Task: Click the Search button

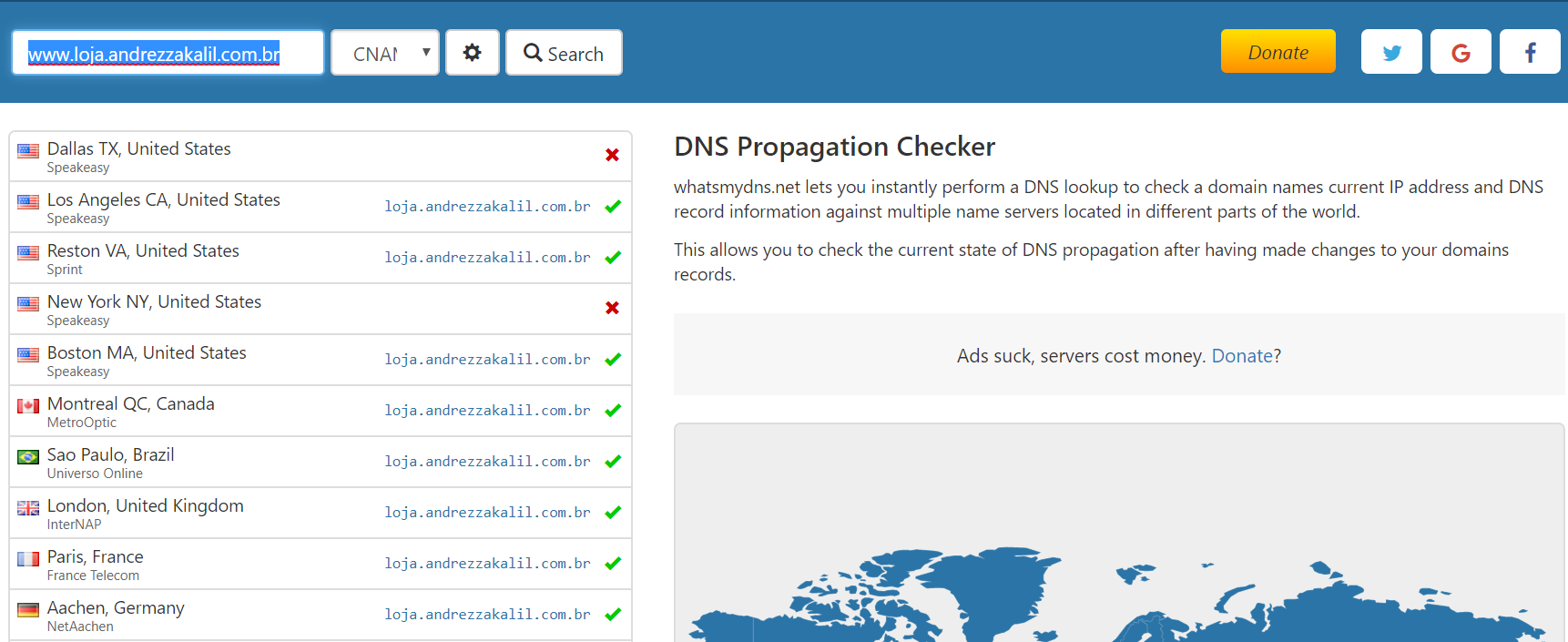Action: click(x=564, y=53)
